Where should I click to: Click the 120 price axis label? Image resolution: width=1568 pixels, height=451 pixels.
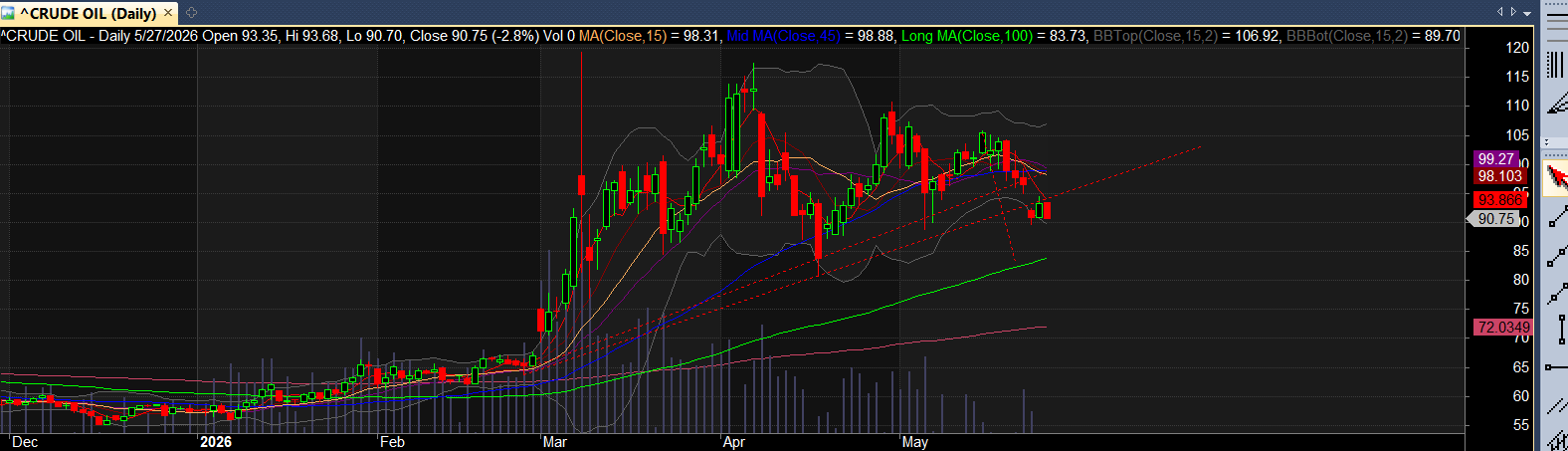coord(1517,48)
